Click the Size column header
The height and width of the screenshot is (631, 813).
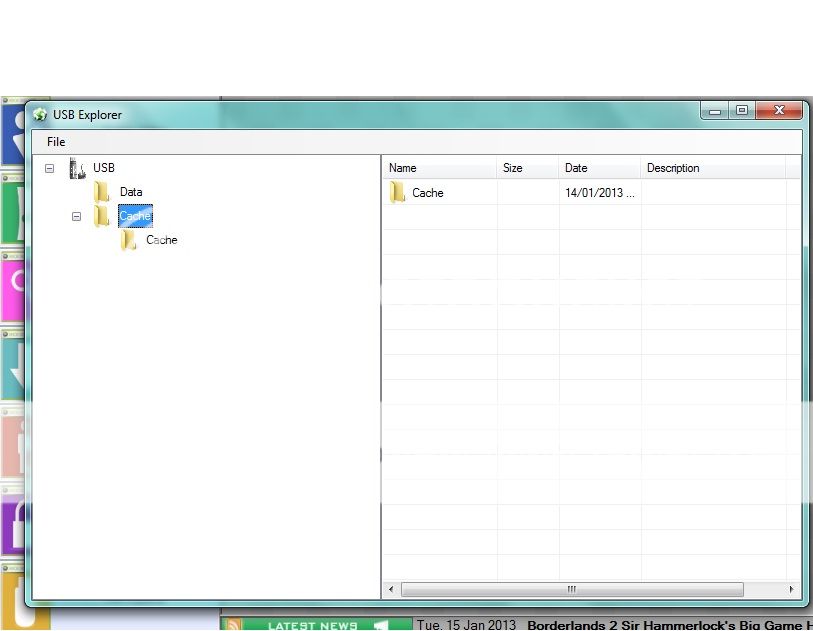(527, 168)
